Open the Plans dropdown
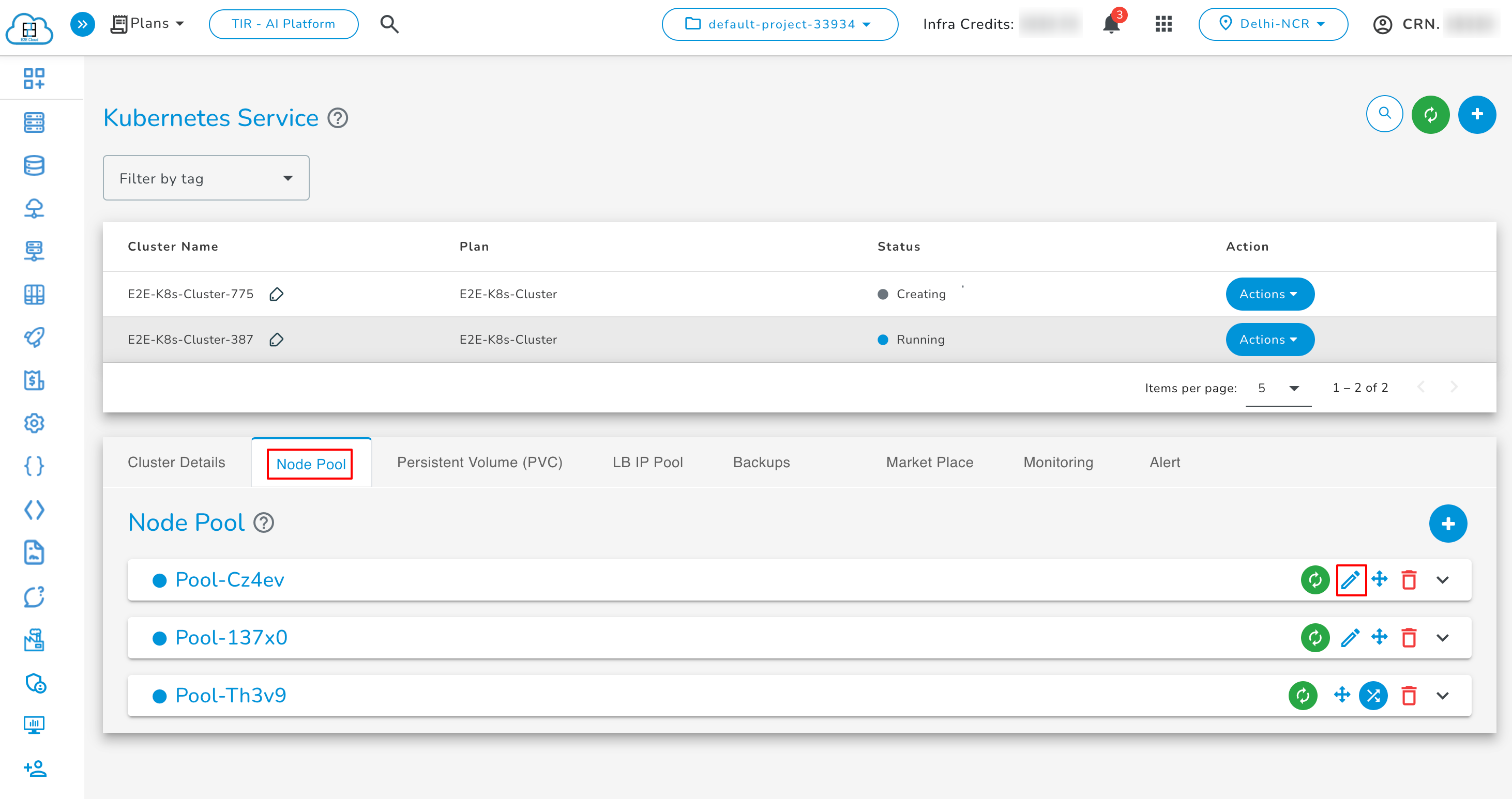The height and width of the screenshot is (799, 1512). click(148, 24)
